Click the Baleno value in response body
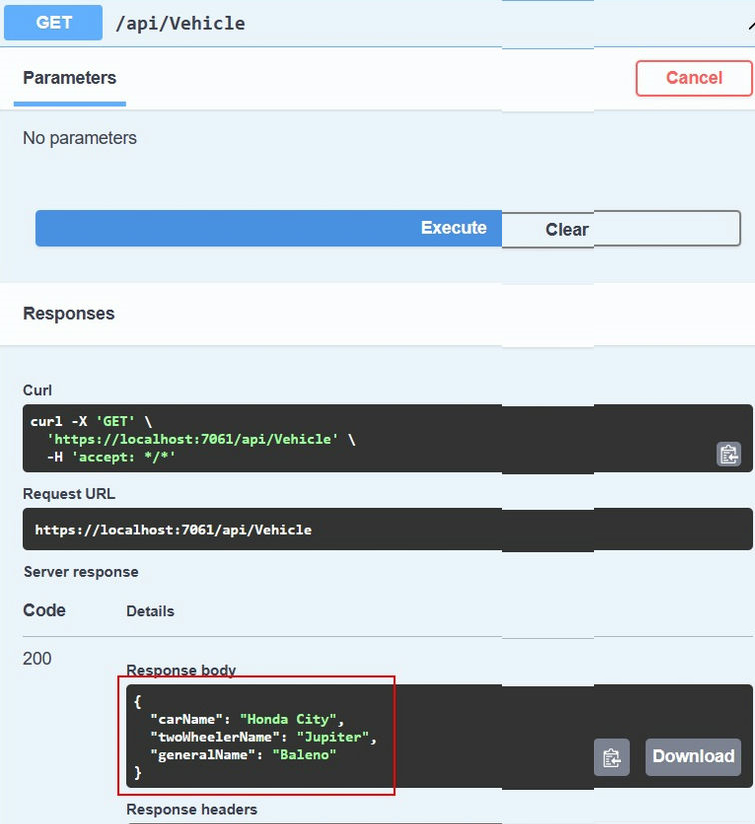 pyautogui.click(x=304, y=755)
